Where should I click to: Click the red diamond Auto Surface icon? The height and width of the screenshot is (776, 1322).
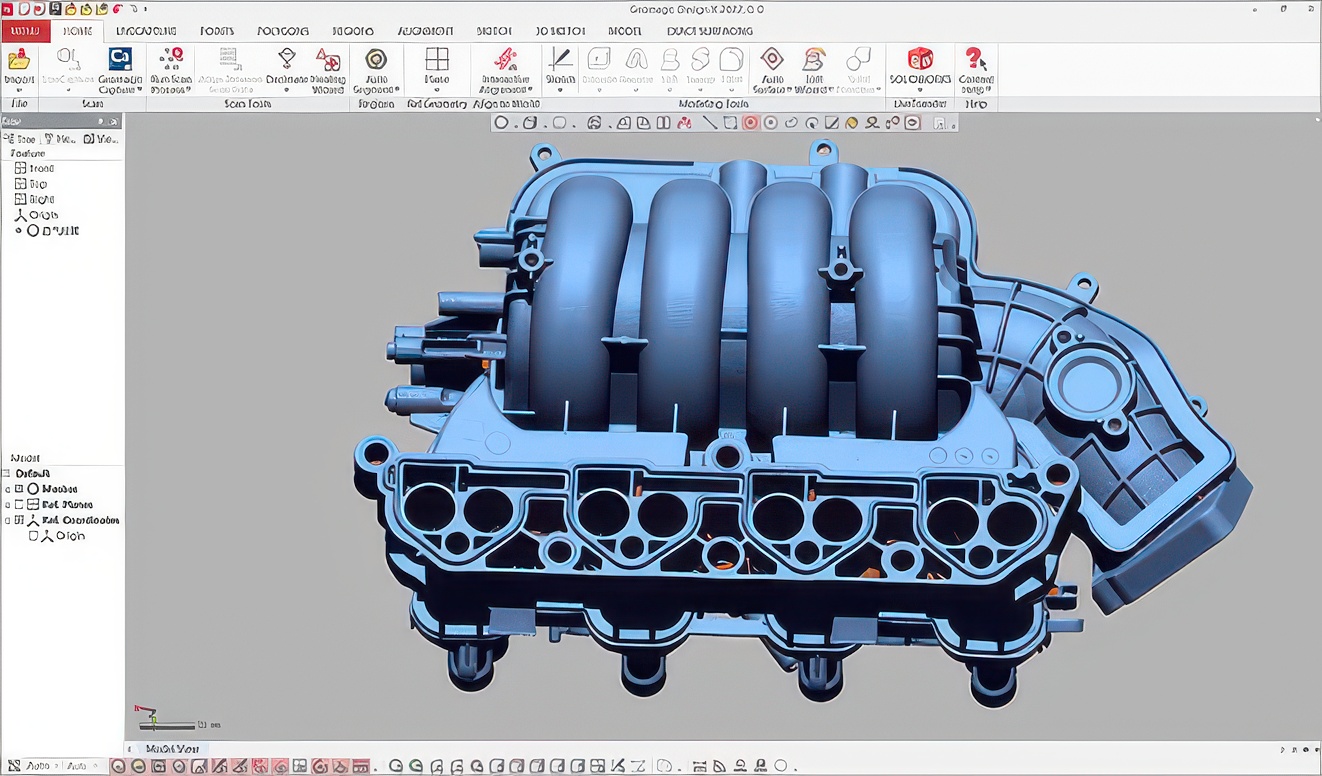click(771, 59)
